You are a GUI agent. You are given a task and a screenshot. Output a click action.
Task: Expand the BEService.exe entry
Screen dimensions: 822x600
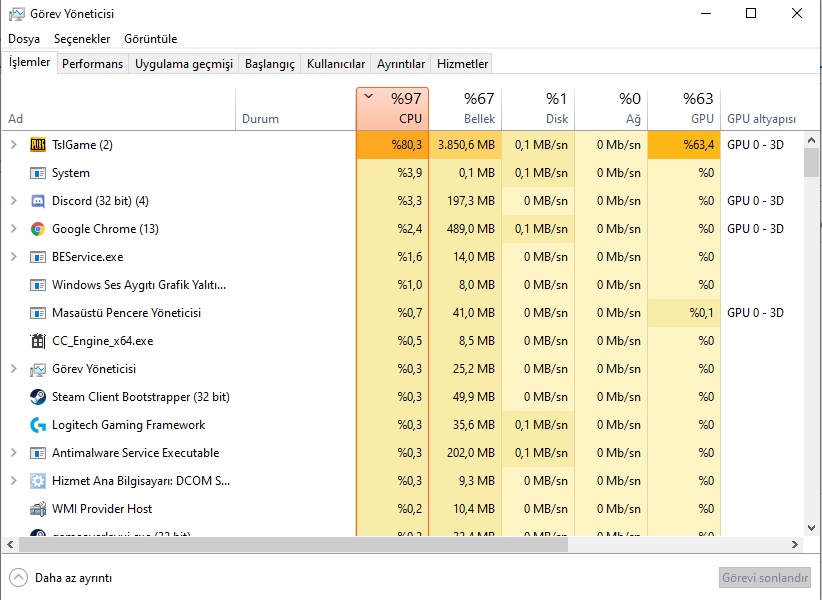[13, 257]
